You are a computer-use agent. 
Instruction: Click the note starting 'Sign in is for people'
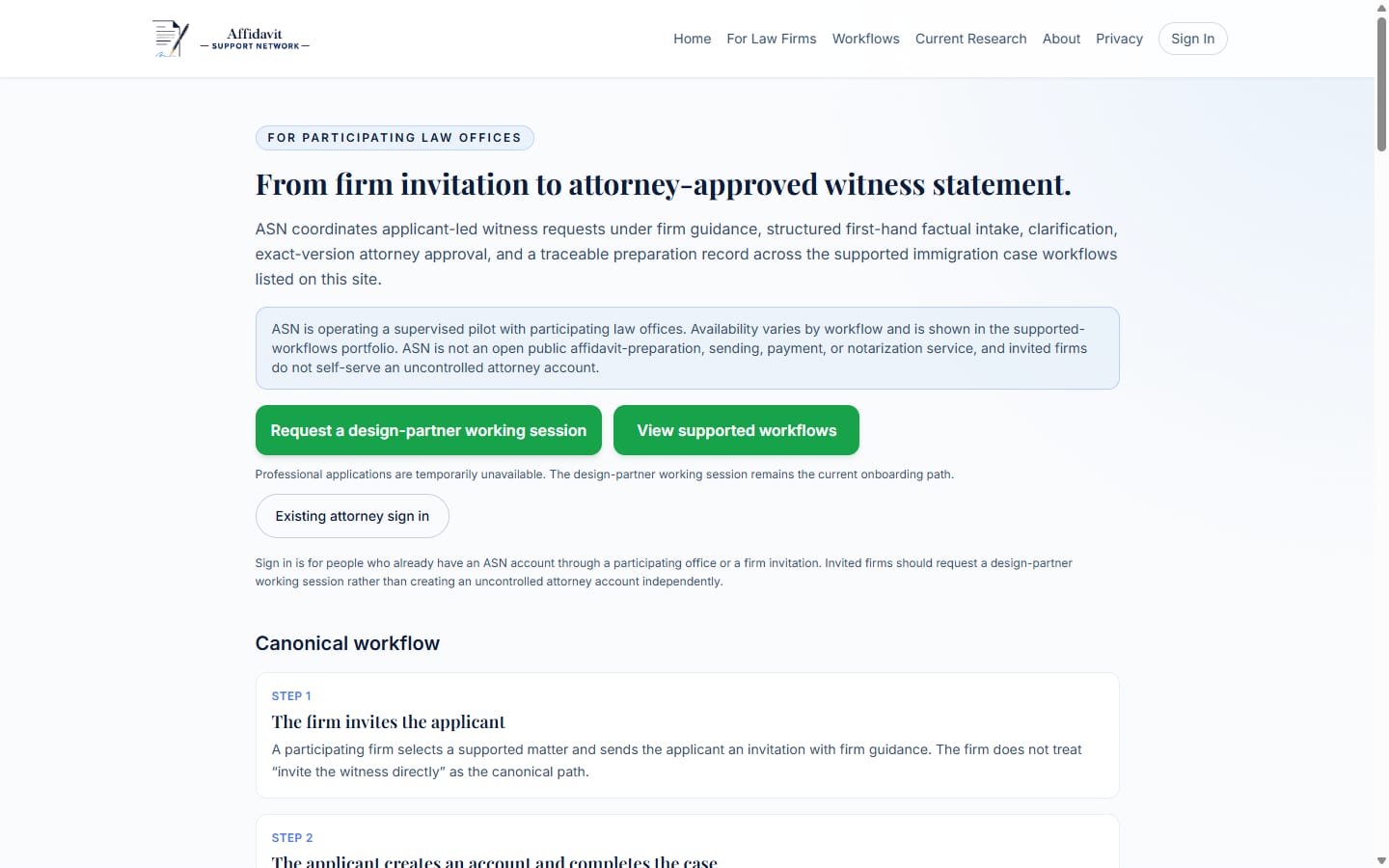coord(664,572)
